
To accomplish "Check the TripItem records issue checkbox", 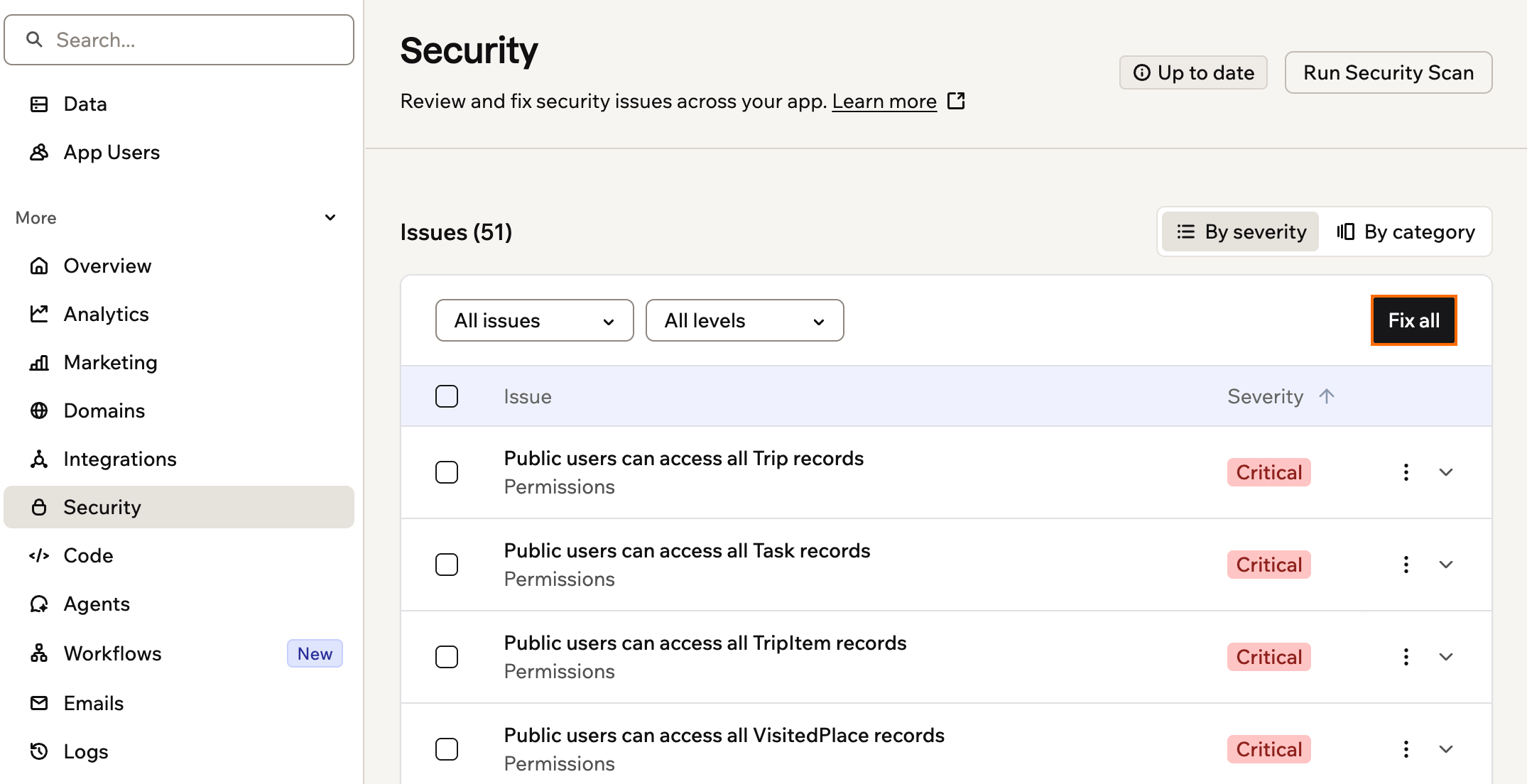I will pyautogui.click(x=447, y=657).
